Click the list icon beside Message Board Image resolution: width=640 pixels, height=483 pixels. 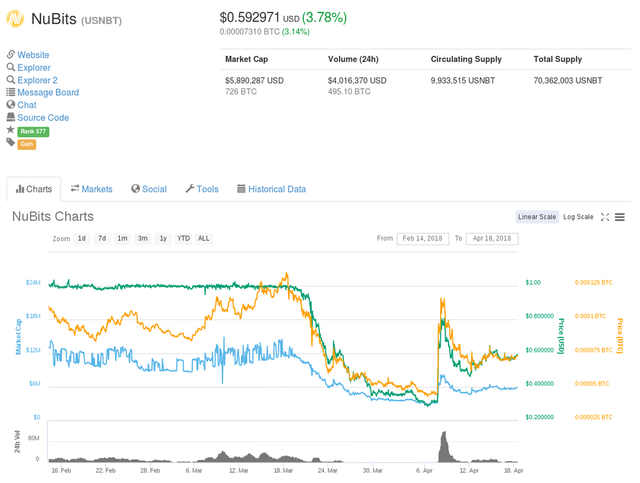pos(11,92)
